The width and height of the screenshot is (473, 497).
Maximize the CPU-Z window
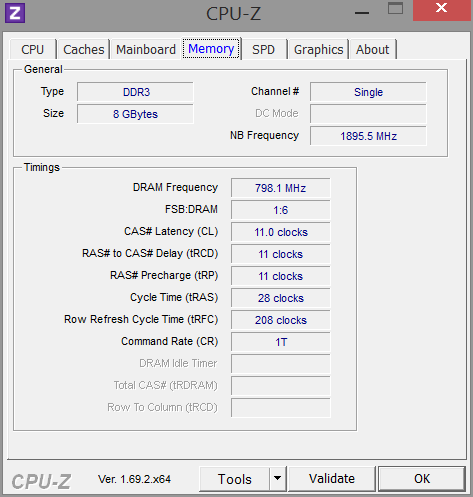click(395, 9)
